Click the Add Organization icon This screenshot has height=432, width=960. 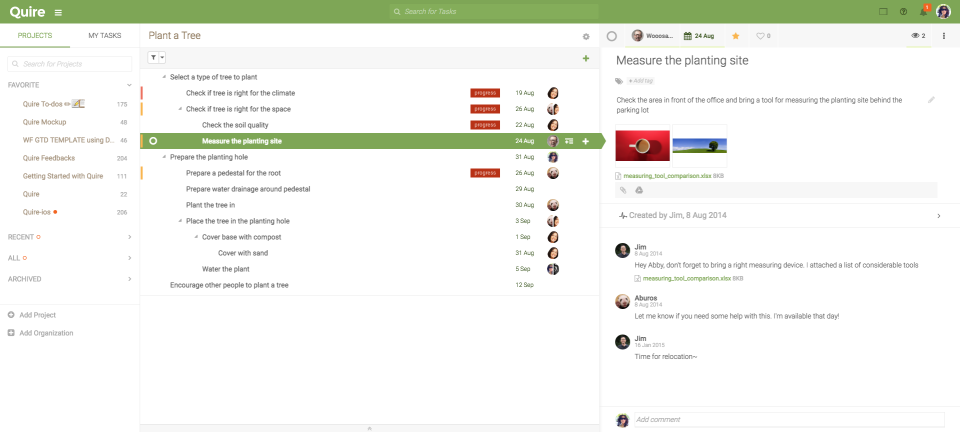[11, 333]
